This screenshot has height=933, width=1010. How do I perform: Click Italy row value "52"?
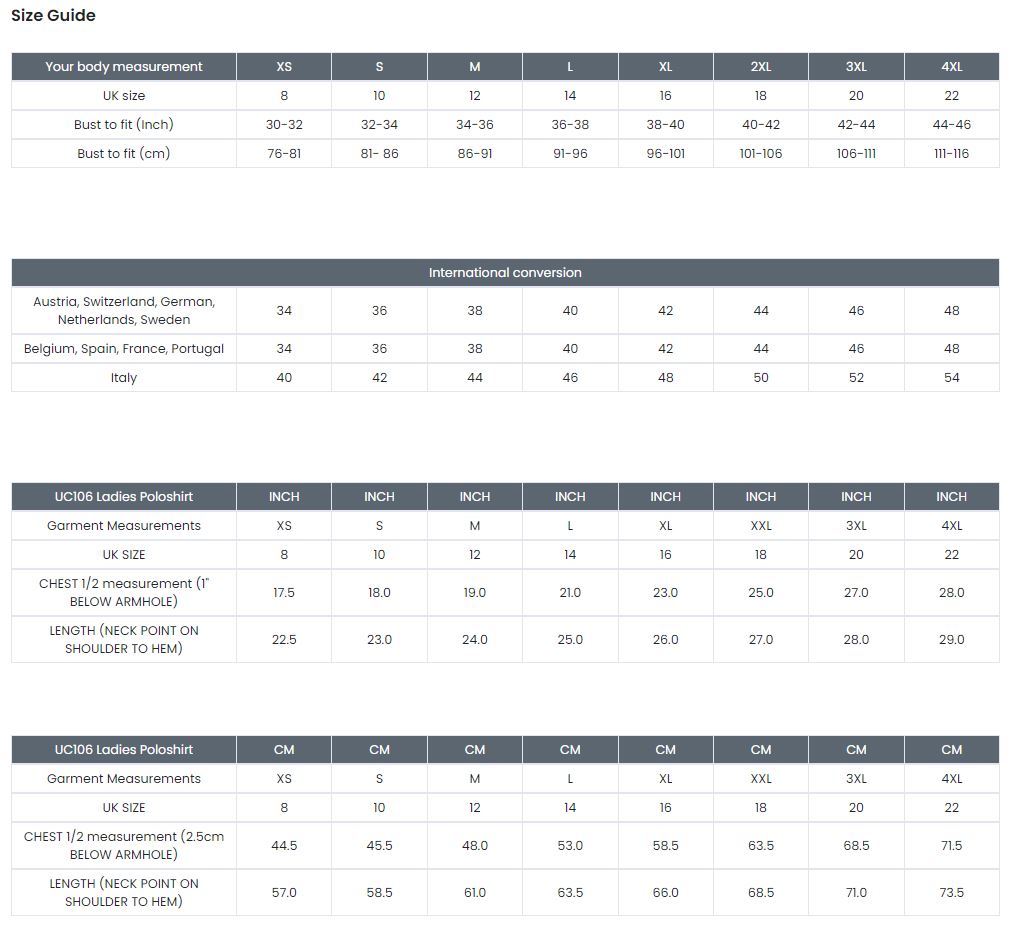point(856,378)
